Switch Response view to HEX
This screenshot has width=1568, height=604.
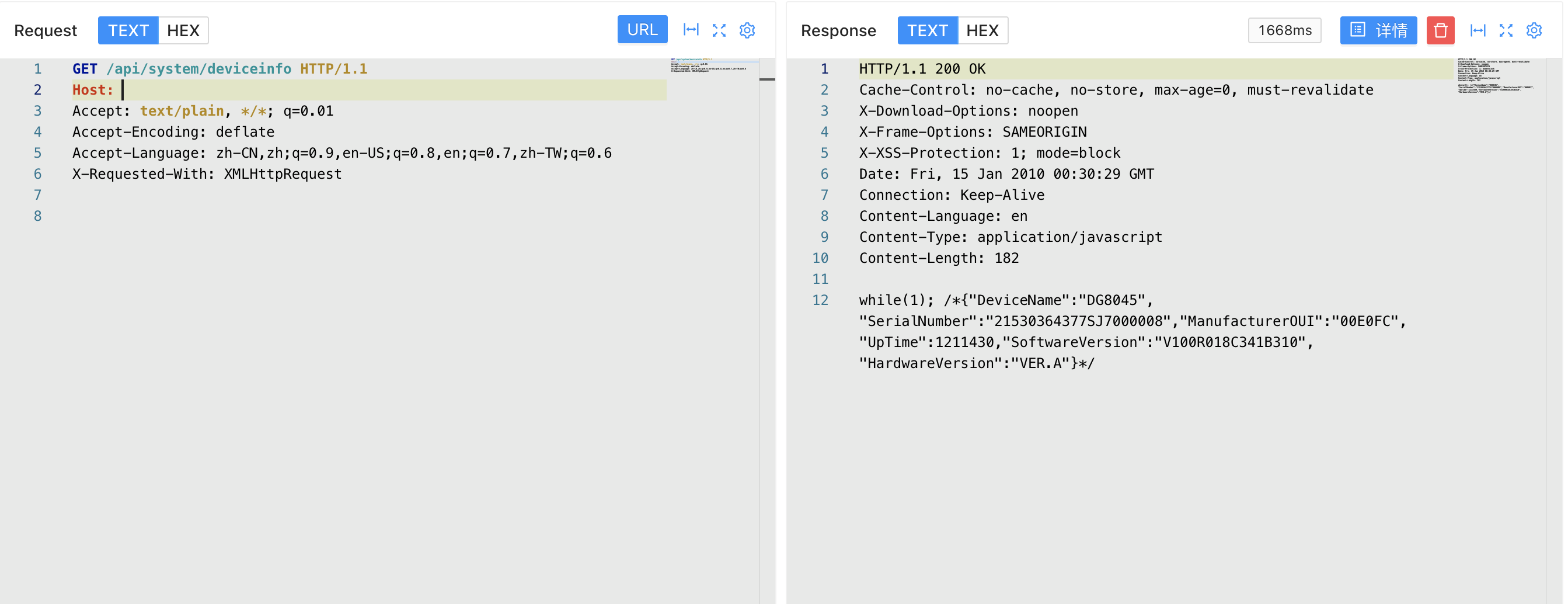[x=982, y=30]
